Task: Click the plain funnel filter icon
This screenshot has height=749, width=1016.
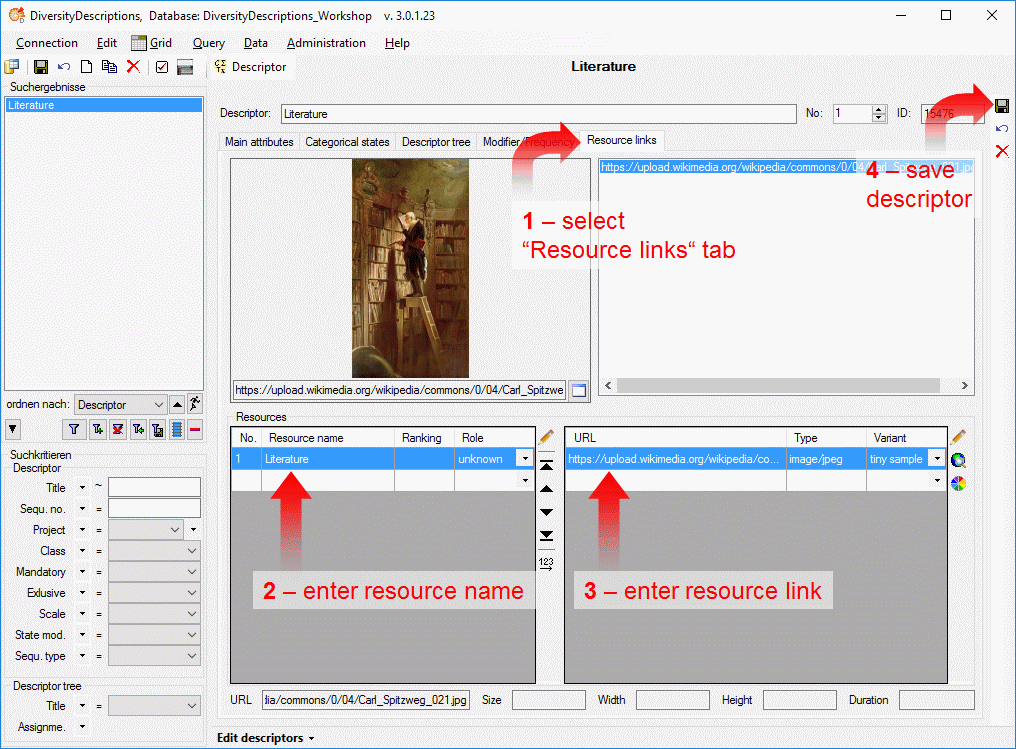Action: [x=74, y=429]
